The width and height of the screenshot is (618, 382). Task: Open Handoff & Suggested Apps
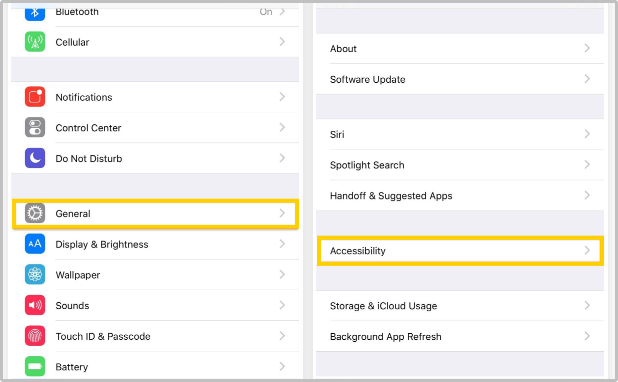click(460, 196)
